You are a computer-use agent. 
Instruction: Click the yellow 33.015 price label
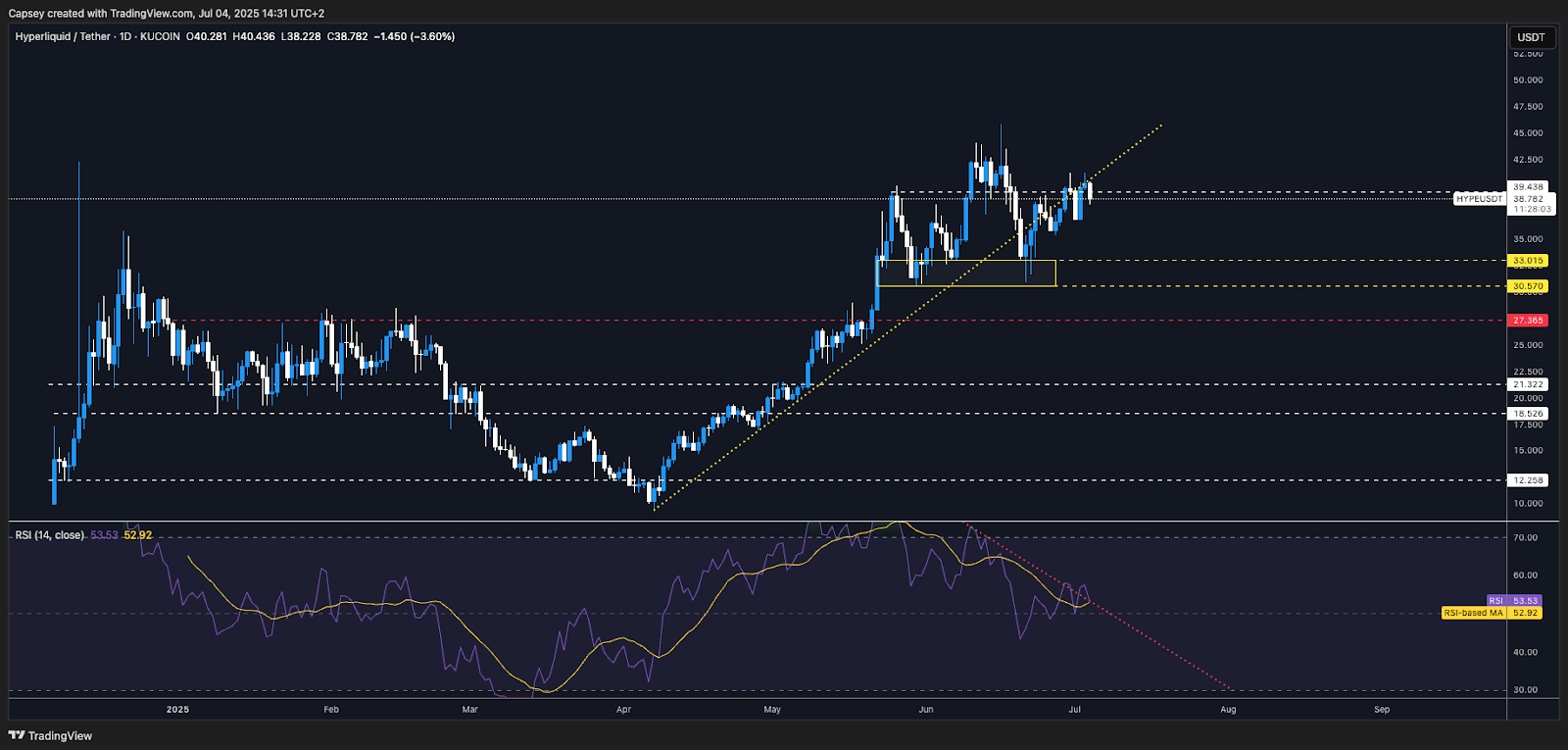click(x=1528, y=261)
